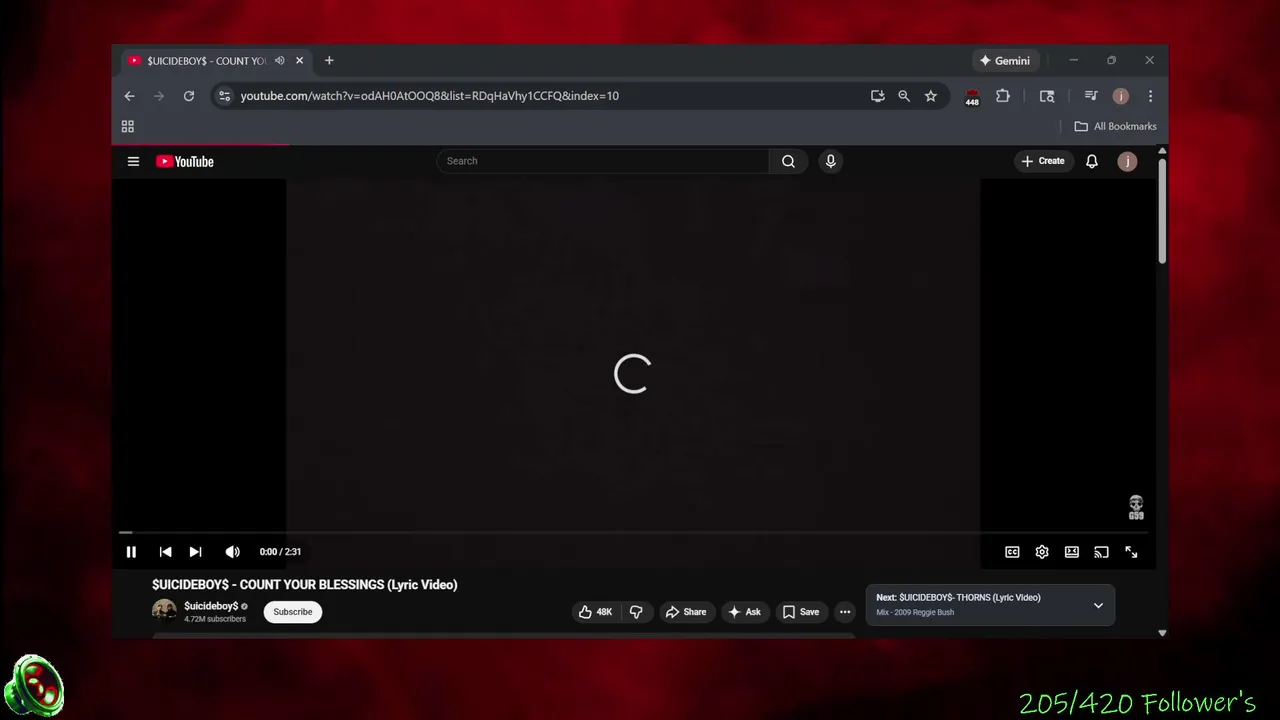The height and width of the screenshot is (720, 1280).
Task: Click the video title COUNT YOUR BLESSINGS
Action: (305, 585)
